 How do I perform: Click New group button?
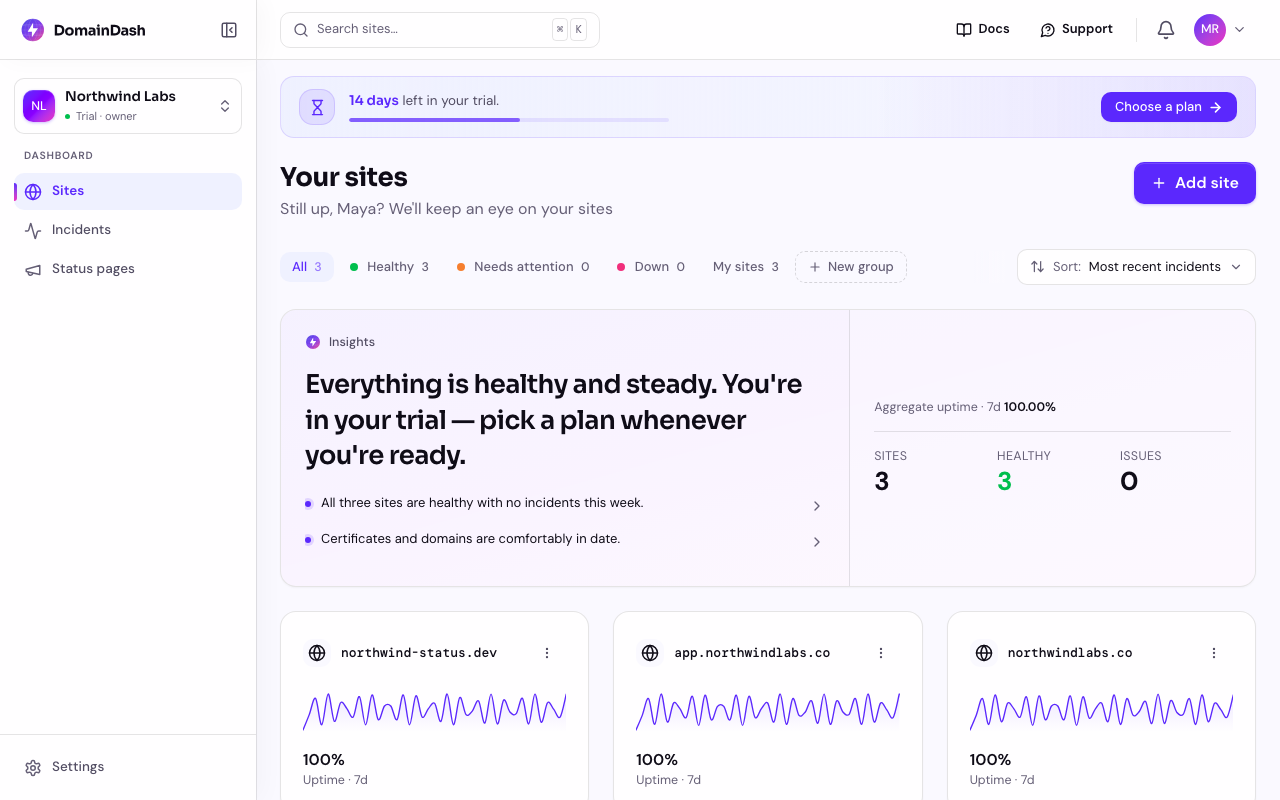pos(851,267)
